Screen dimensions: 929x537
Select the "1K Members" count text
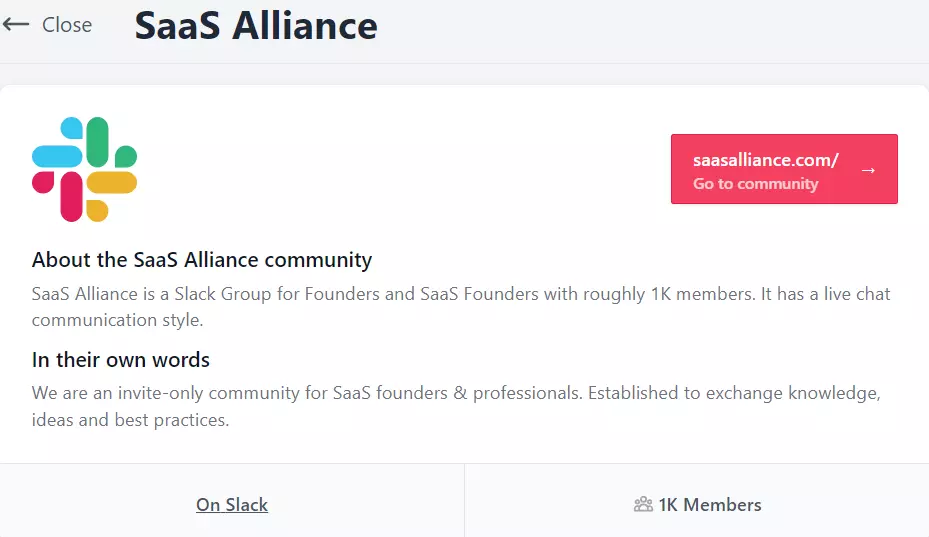pyautogui.click(x=709, y=505)
